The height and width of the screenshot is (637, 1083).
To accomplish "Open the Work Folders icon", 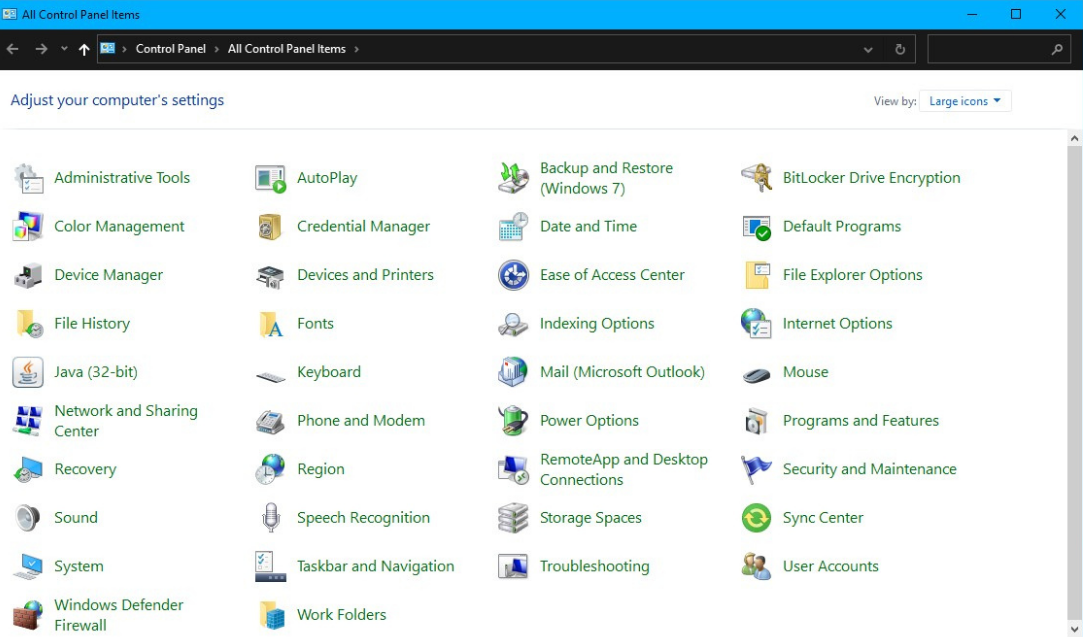I will click(x=271, y=614).
